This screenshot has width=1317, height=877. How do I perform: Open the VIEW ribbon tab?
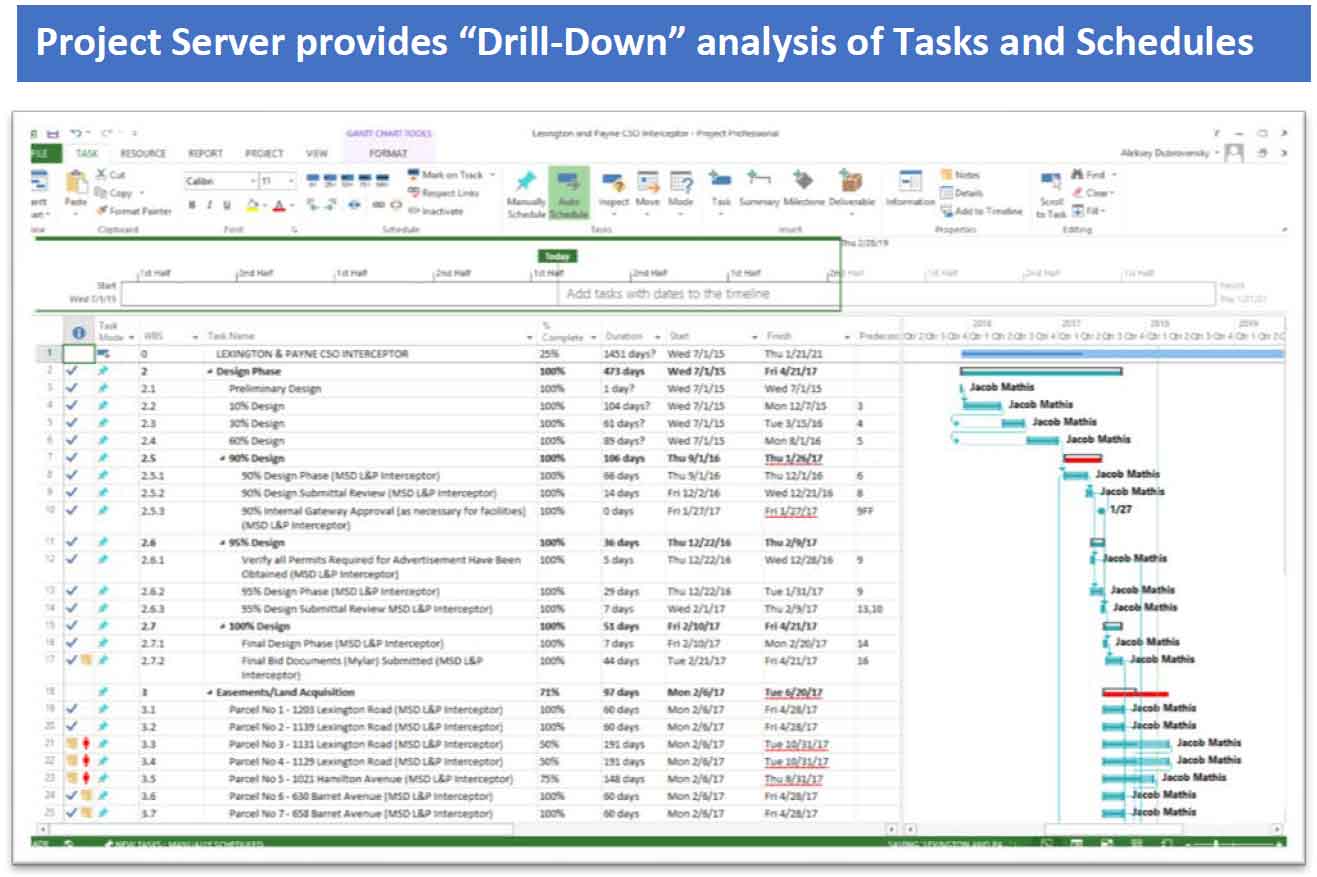click(317, 154)
